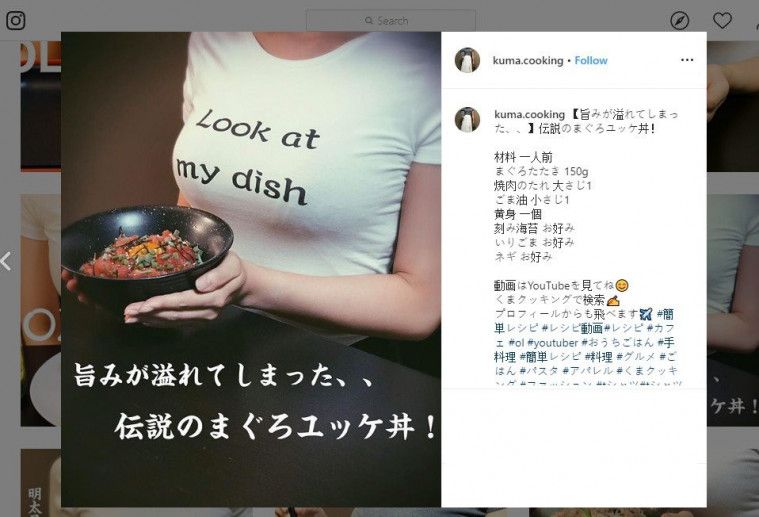Screen dimensions: 759x517
Task: Open the #グルメ hashtag link
Action: [636, 357]
